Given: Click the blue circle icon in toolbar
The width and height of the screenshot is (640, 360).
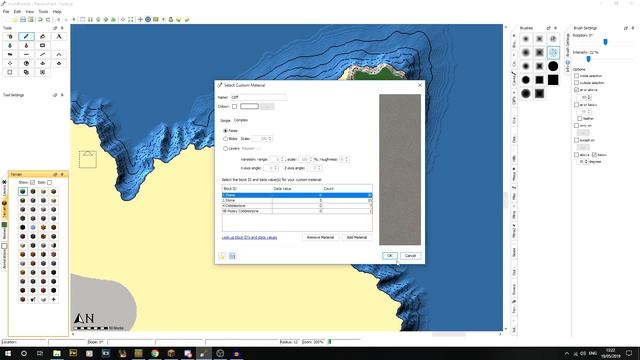Looking at the screenshot, I should pyautogui.click(x=148, y=19).
